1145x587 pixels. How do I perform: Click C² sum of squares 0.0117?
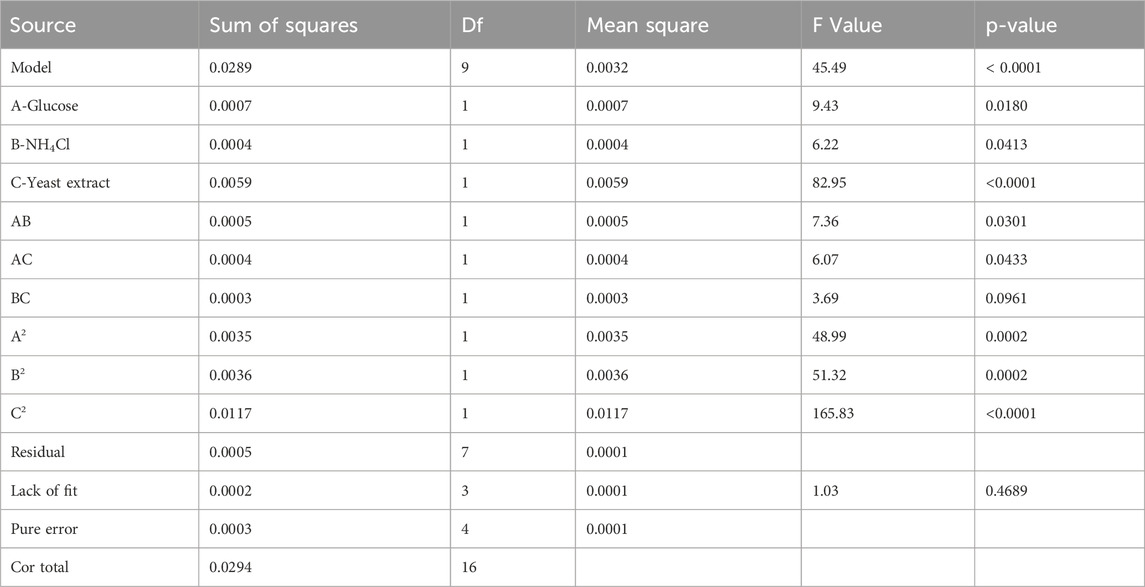coord(231,413)
